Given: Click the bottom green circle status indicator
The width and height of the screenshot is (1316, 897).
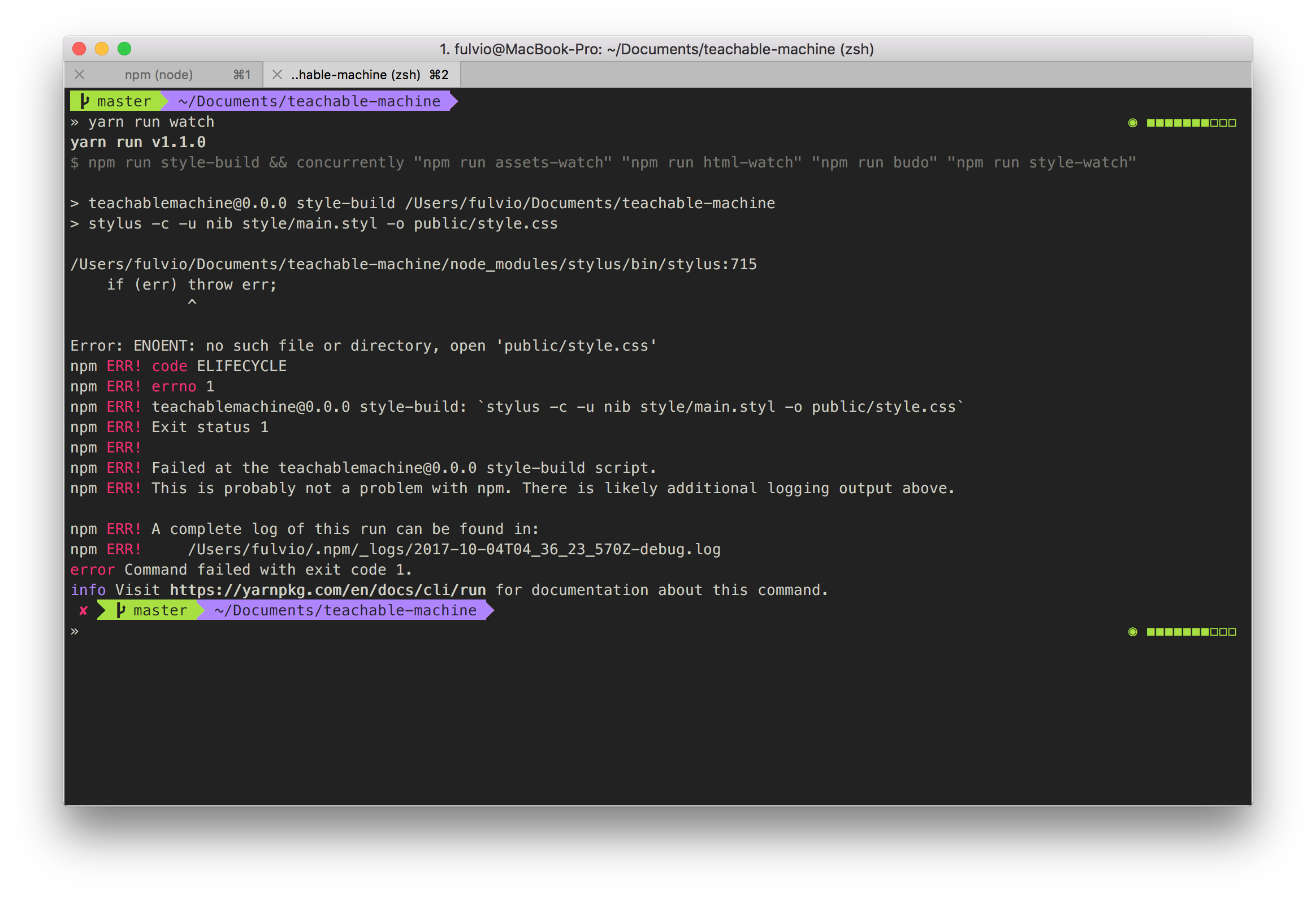Looking at the screenshot, I should [x=1132, y=632].
